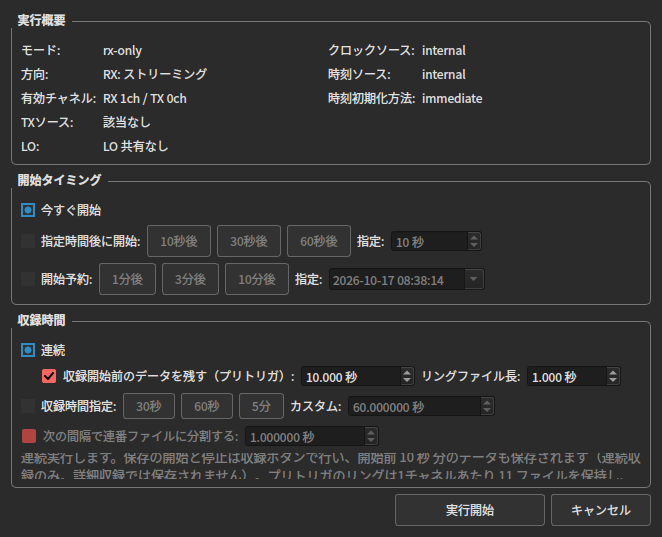662x537 pixels.
Task: Click the 10分後 schedule button
Action: [x=257, y=279]
